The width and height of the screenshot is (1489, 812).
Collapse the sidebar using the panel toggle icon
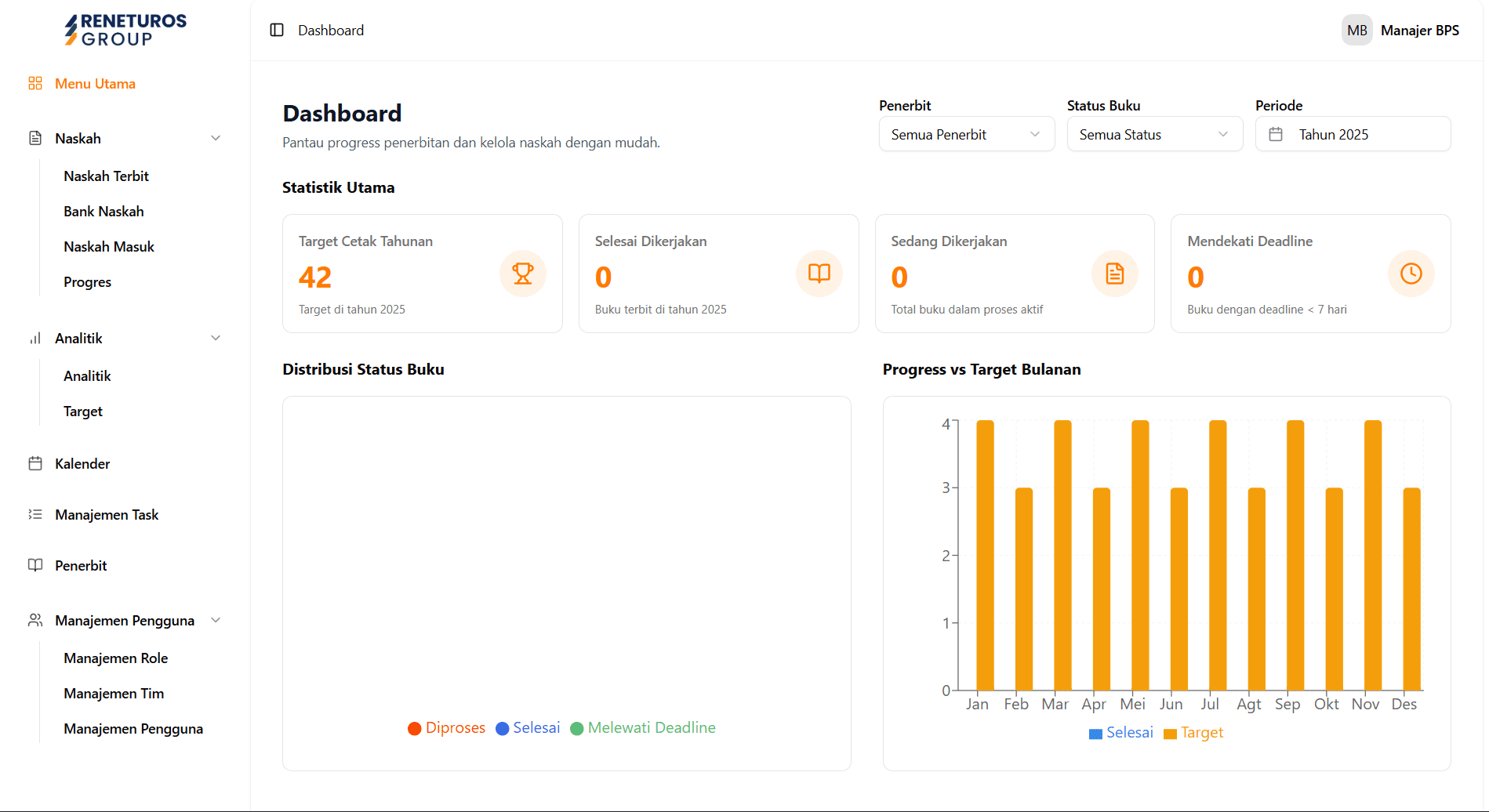click(276, 30)
